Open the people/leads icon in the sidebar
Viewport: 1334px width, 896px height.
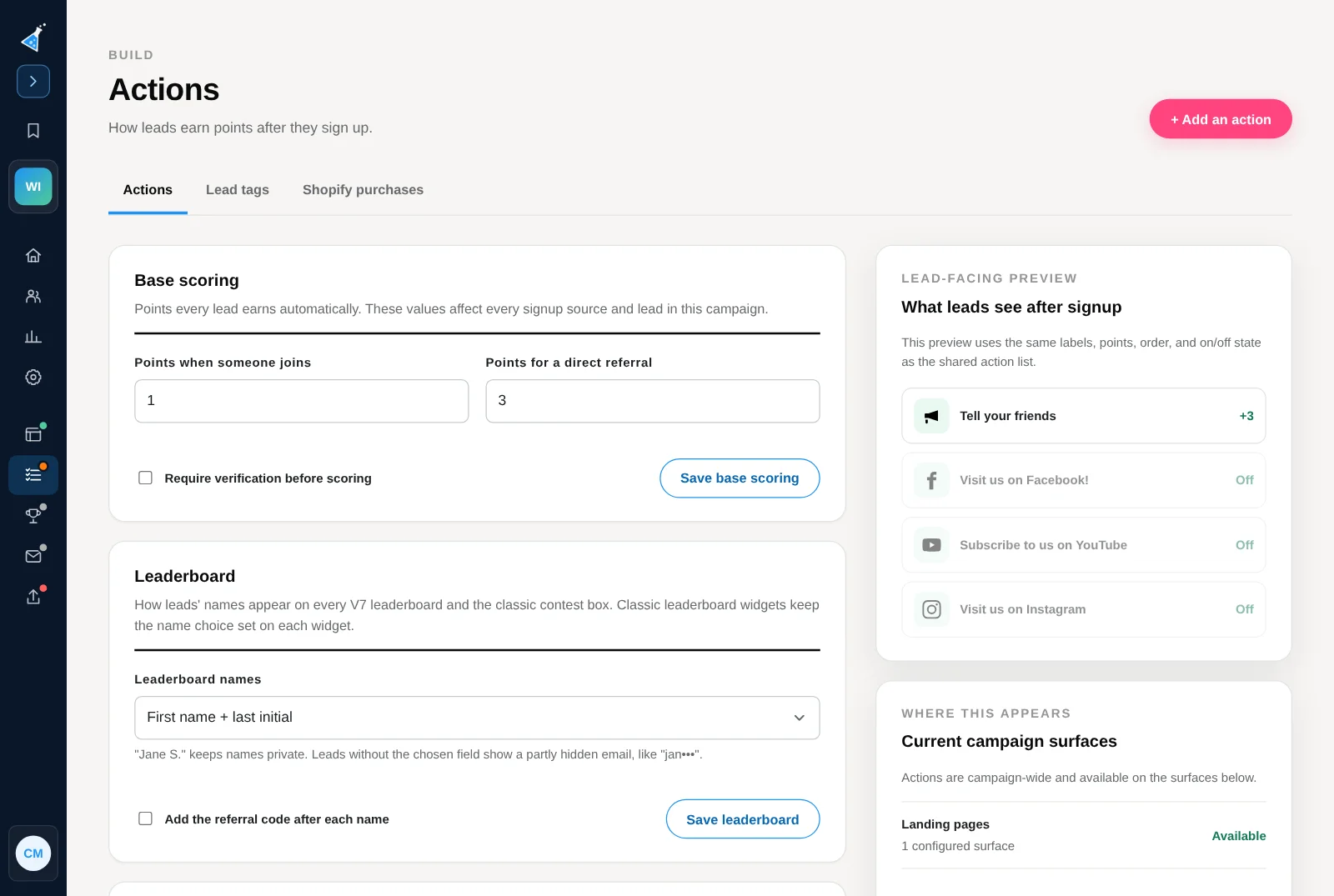(x=33, y=296)
